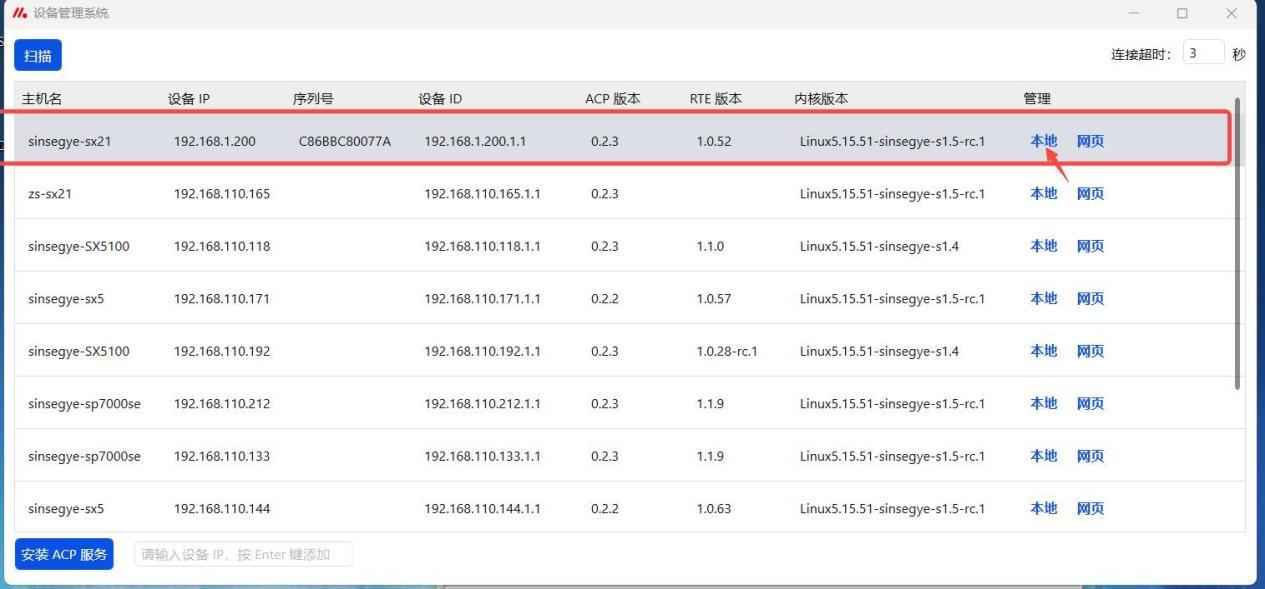Click device ID 192.168.110.118.1.1

click(483, 246)
